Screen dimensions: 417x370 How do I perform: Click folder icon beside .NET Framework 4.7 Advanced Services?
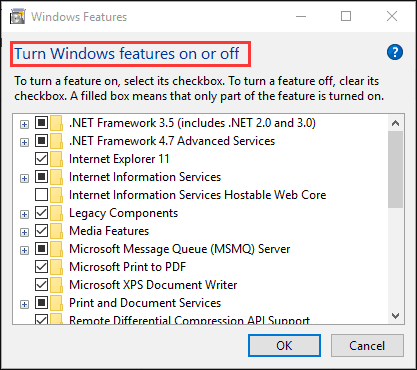pyautogui.click(x=56, y=141)
